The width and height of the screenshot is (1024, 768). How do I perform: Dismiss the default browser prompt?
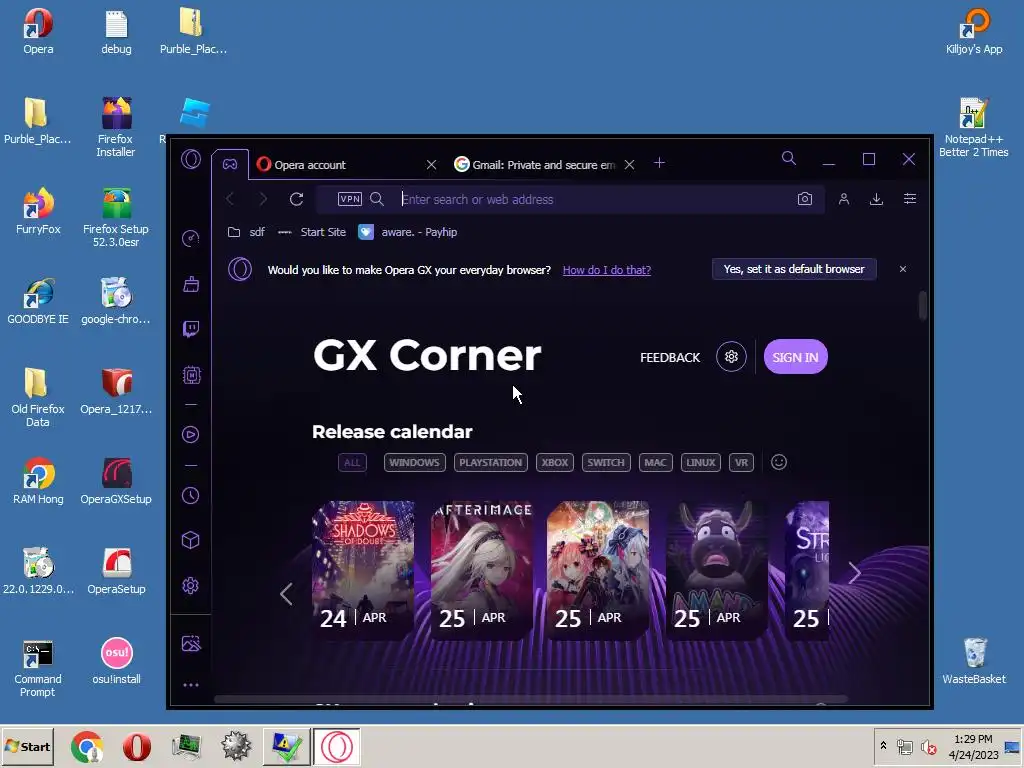(x=903, y=269)
